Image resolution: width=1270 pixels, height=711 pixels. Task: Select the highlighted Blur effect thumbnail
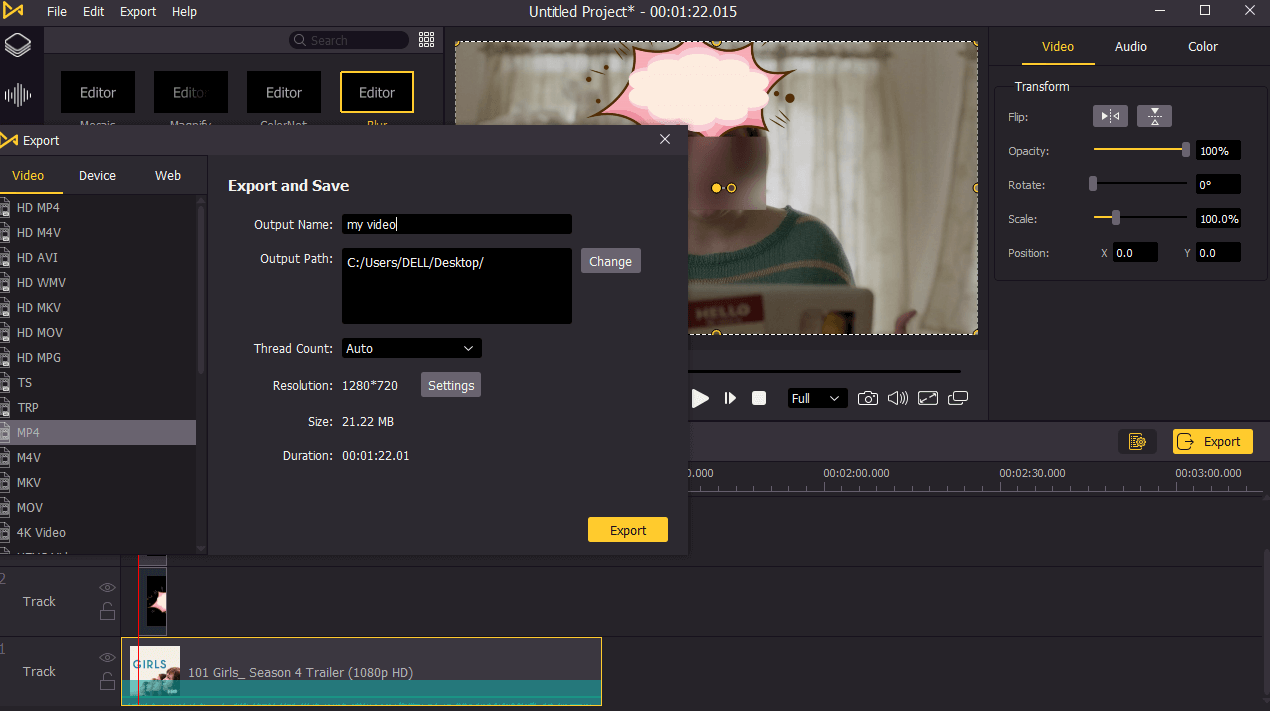tap(377, 92)
